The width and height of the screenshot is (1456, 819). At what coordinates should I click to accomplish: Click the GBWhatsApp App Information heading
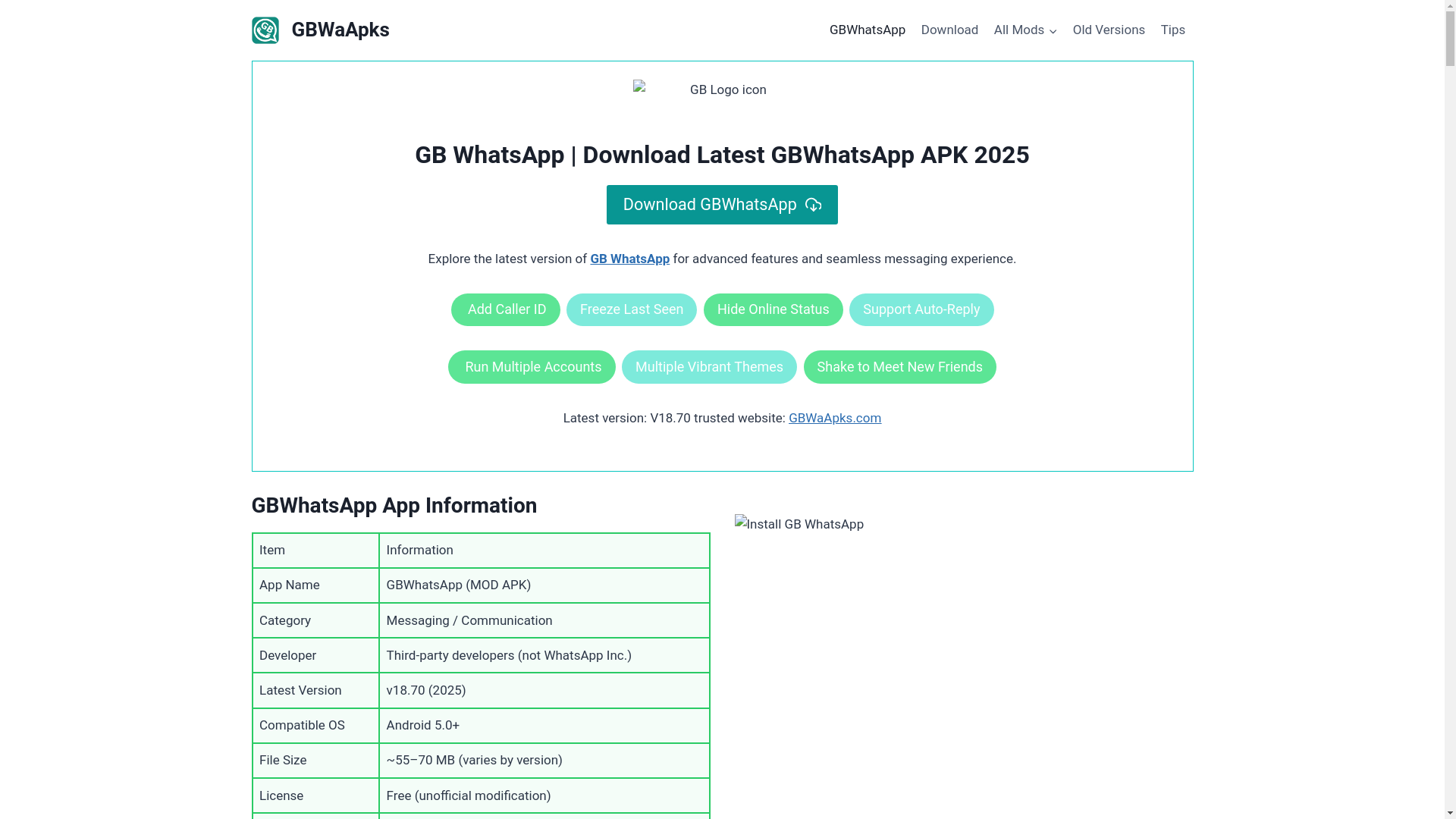click(394, 506)
